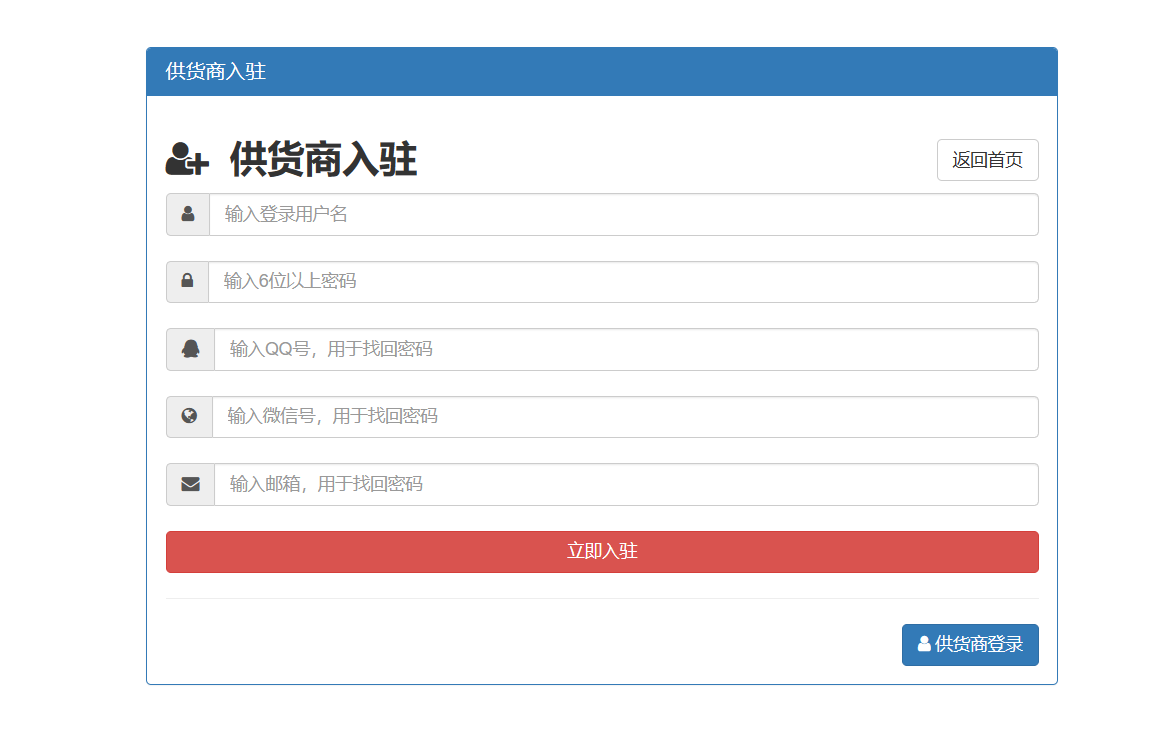Click the user icon beside username field
Image resolution: width=1163 pixels, height=736 pixels.
188,214
